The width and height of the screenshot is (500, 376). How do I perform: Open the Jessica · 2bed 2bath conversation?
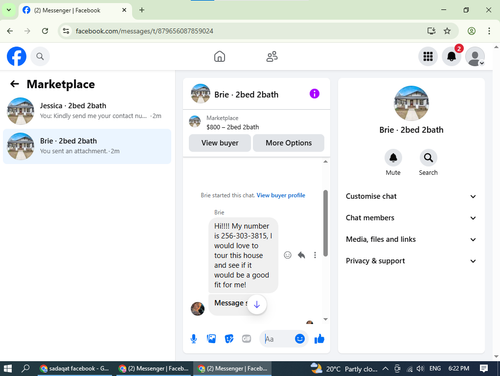(87, 111)
